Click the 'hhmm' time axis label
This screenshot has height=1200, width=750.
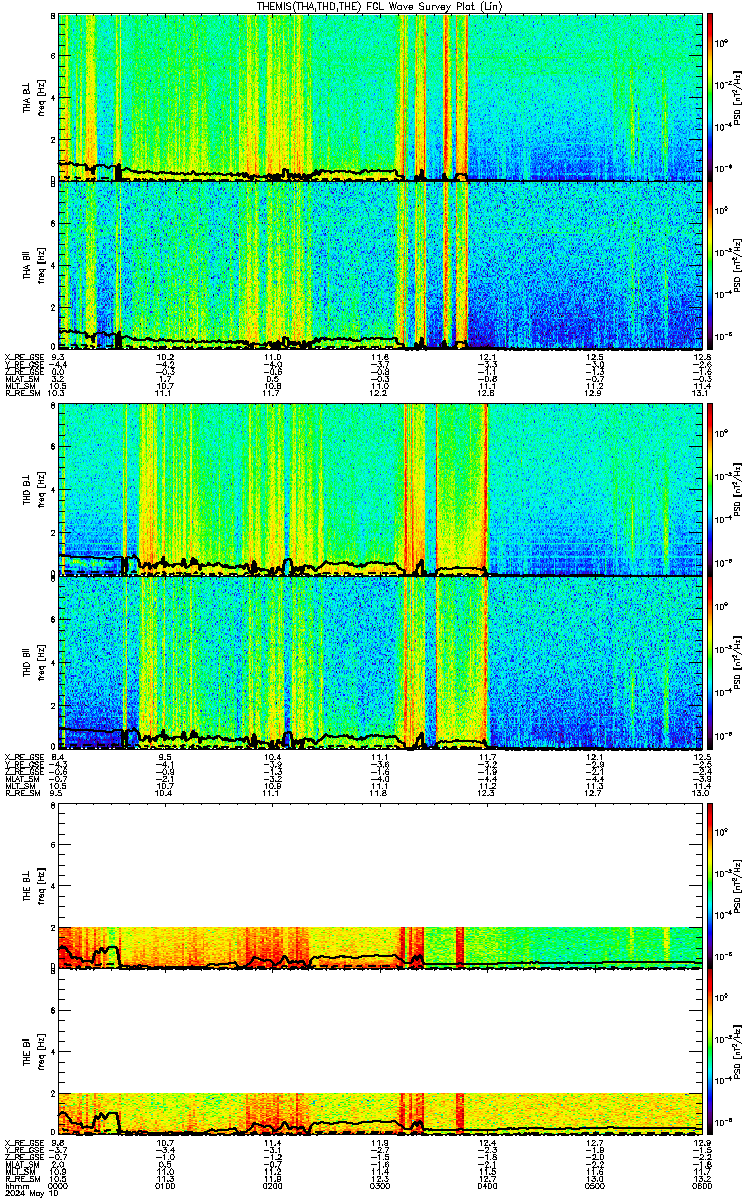coord(16,1185)
